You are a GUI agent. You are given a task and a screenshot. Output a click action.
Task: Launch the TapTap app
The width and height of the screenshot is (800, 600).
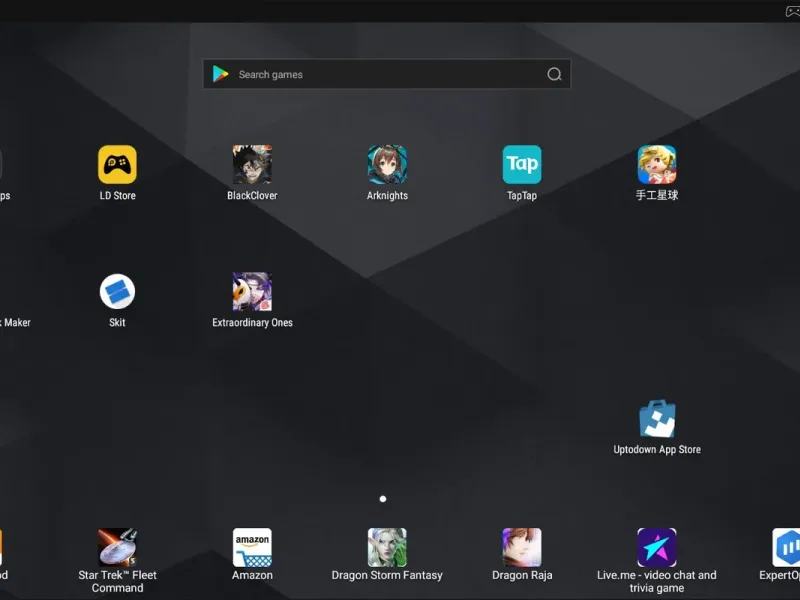tap(522, 164)
